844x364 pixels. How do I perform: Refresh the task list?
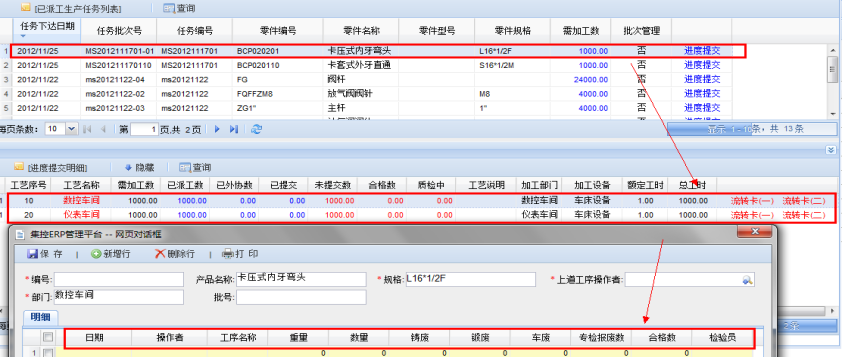point(257,129)
